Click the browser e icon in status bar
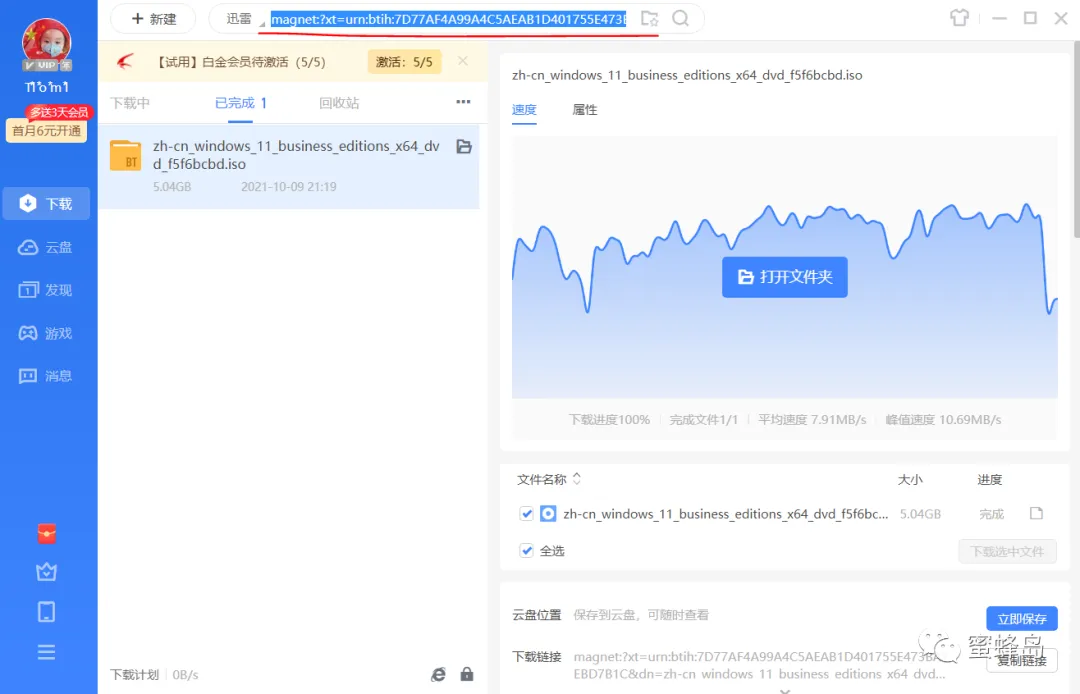Viewport: 1080px width, 694px height. 438,675
